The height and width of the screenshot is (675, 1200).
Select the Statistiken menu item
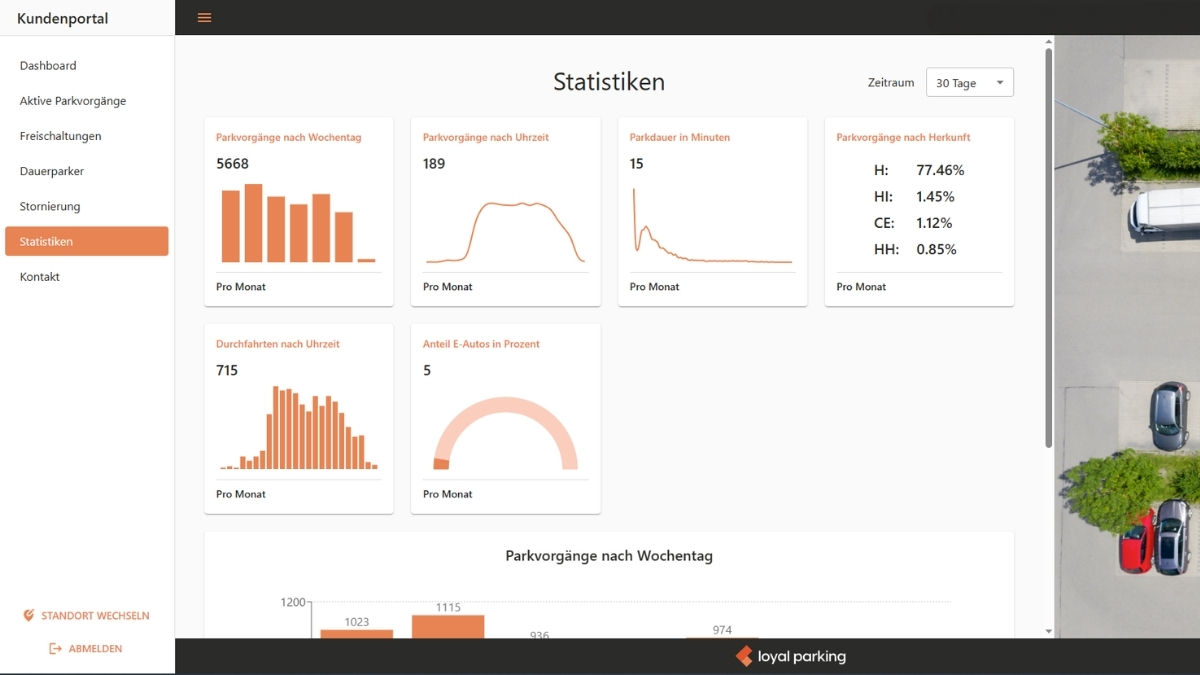tap(87, 241)
